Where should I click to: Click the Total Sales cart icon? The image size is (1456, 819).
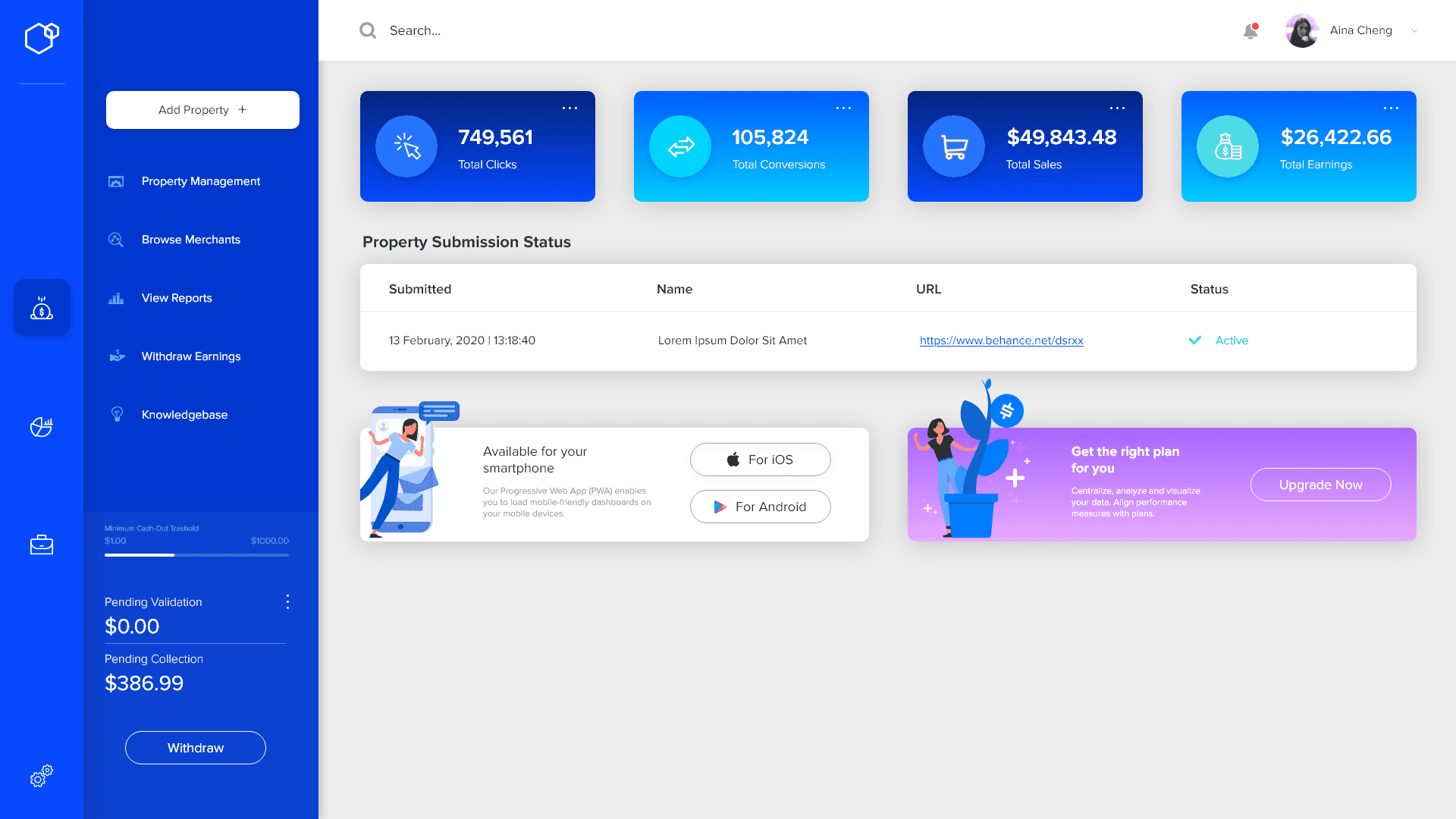(x=953, y=146)
